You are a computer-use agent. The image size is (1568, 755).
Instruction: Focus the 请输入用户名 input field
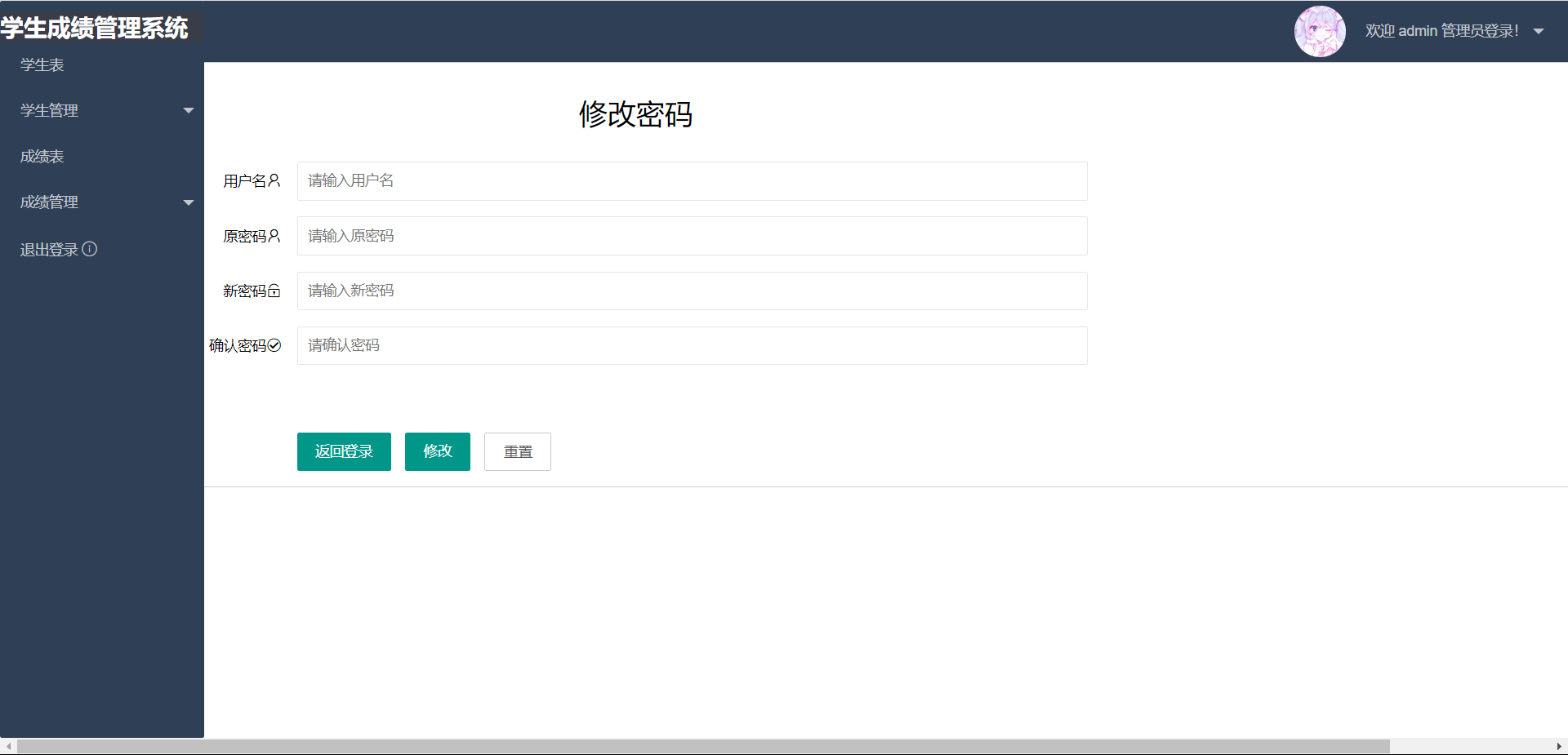693,181
